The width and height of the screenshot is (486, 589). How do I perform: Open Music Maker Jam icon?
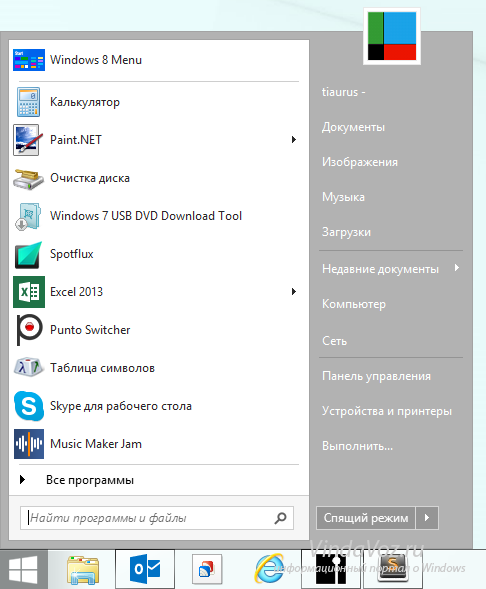click(x=29, y=444)
